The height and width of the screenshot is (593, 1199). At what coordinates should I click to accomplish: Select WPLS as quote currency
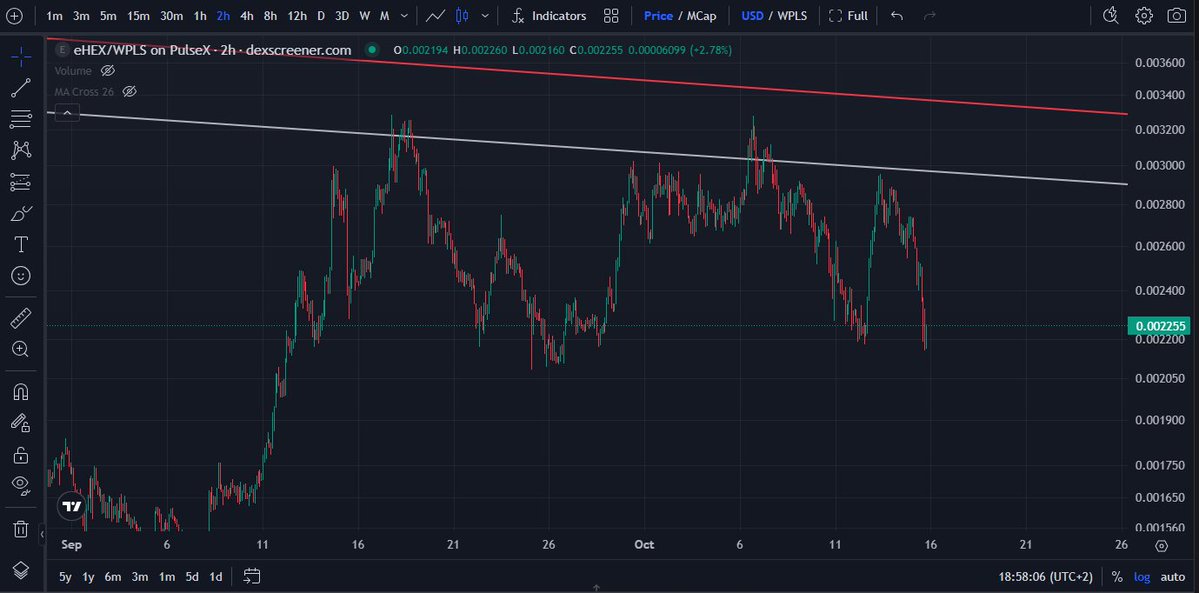point(792,15)
